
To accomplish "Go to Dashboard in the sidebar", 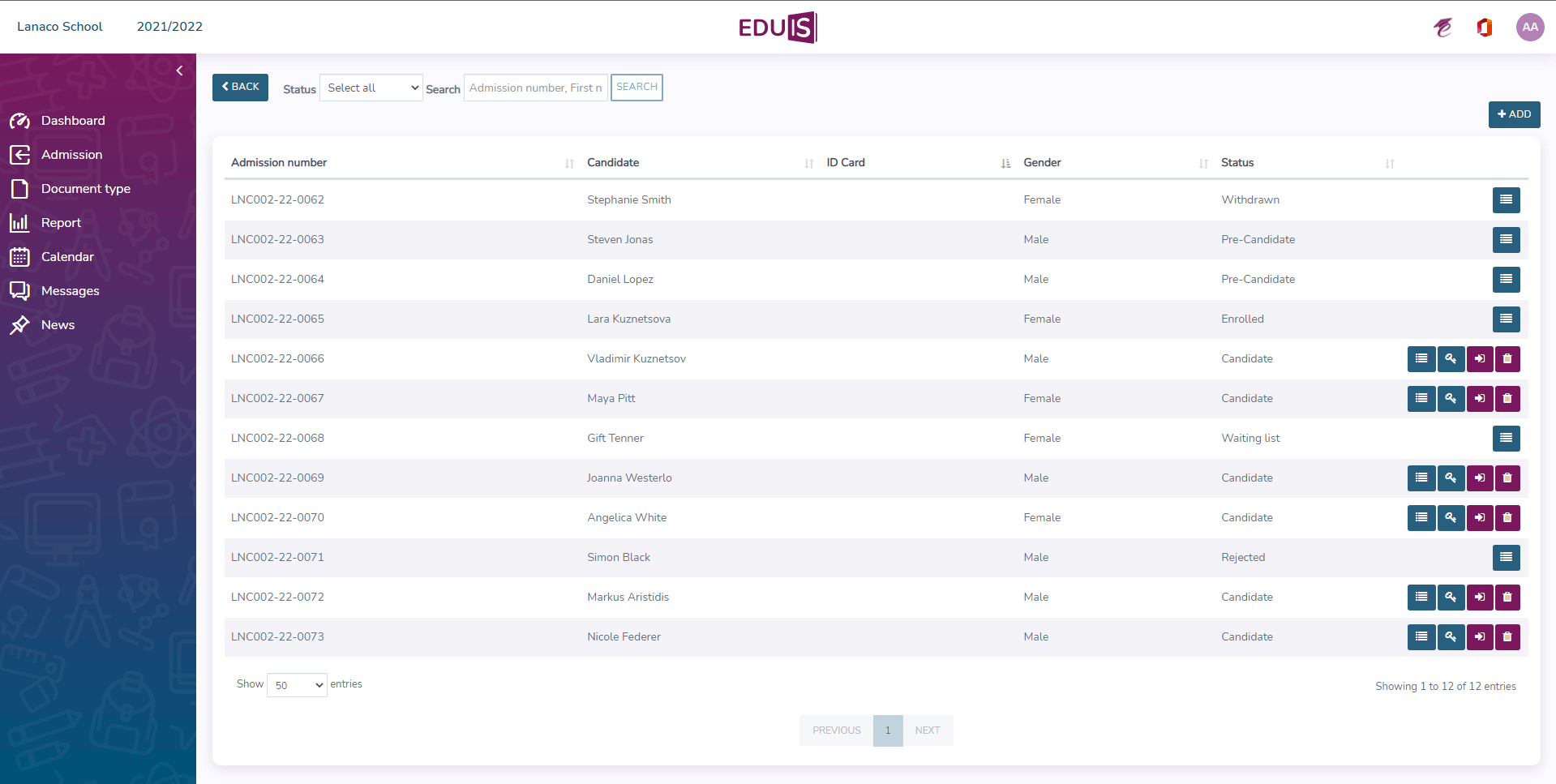I will click(73, 121).
